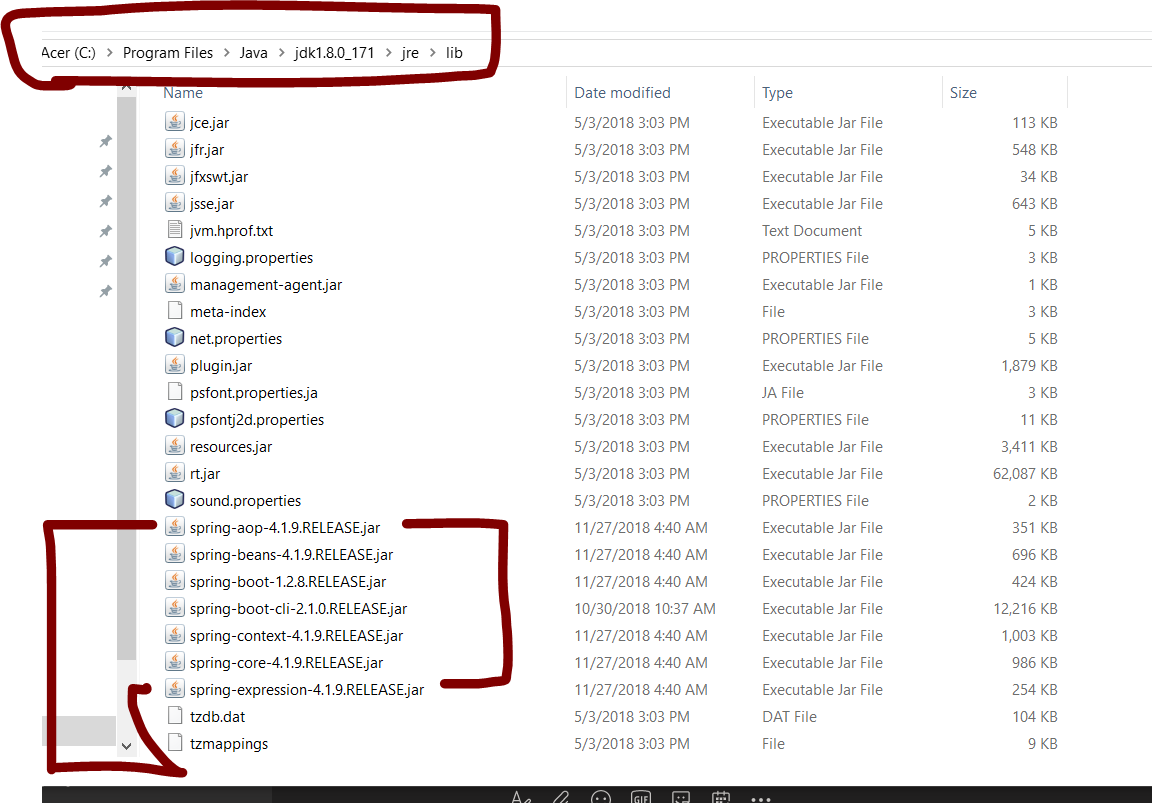Click the jfr.jar file icon

(174, 149)
